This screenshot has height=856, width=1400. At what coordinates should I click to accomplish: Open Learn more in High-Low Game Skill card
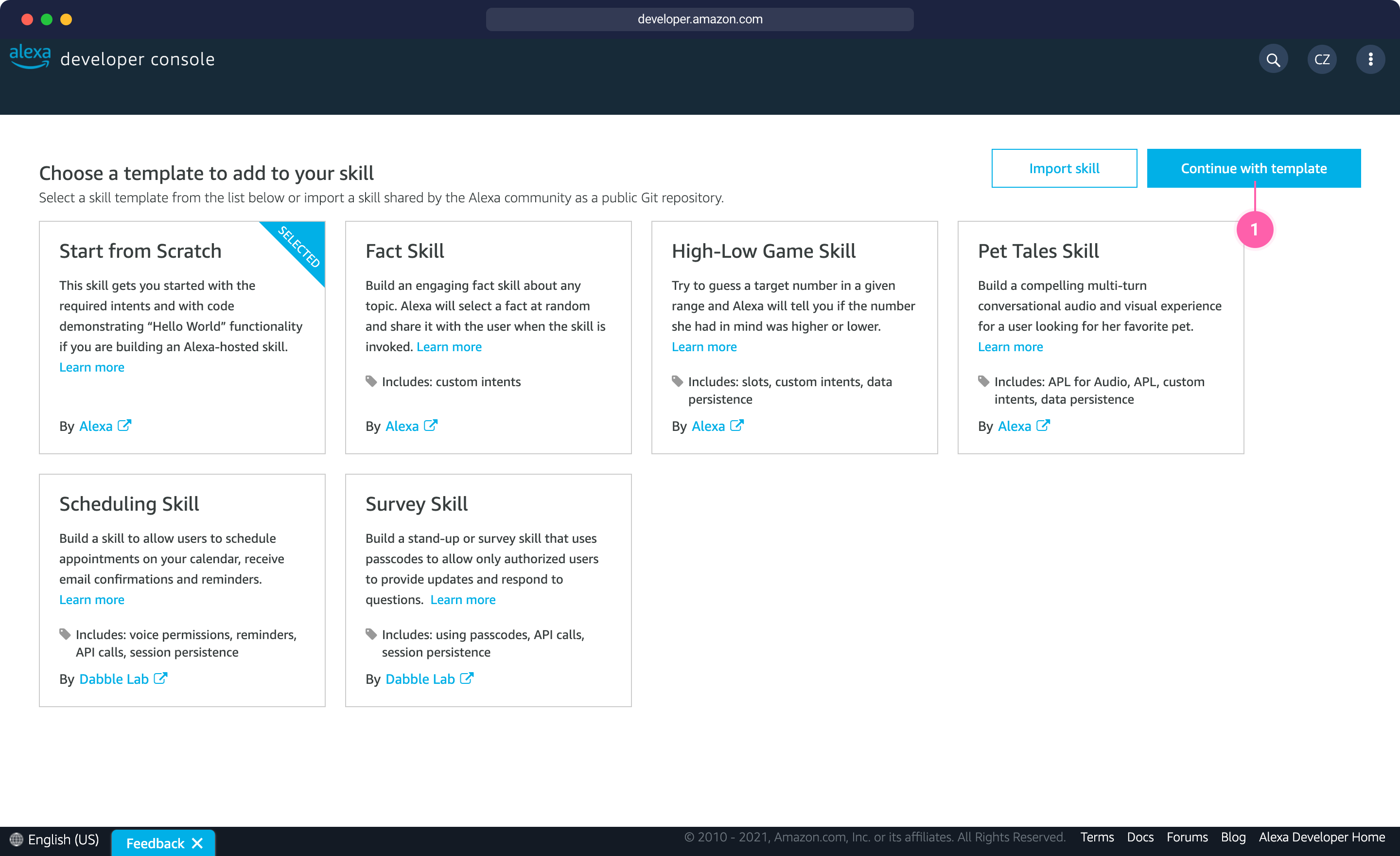[x=704, y=347]
